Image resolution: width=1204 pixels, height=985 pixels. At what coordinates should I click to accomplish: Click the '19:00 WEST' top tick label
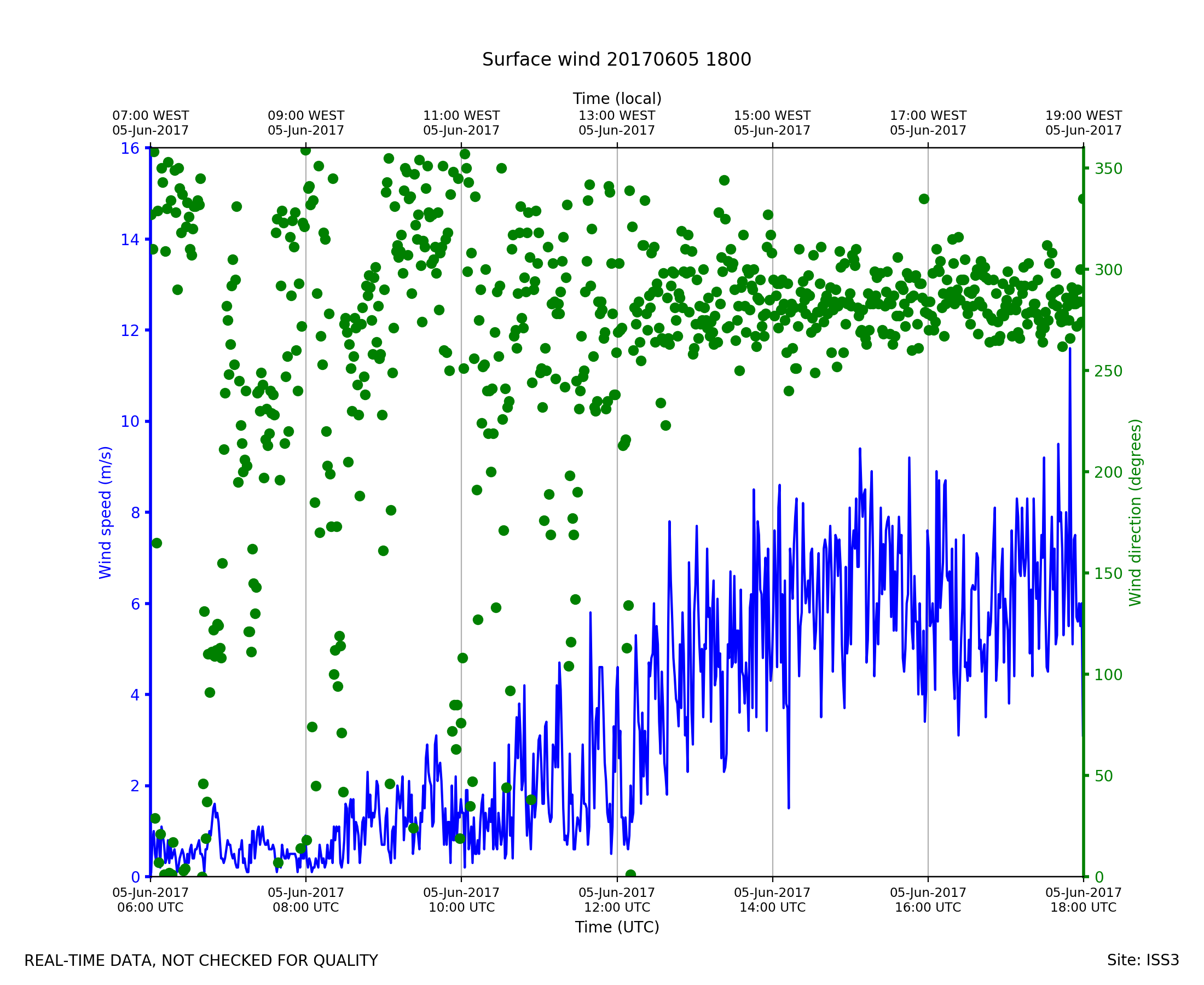pos(1083,116)
